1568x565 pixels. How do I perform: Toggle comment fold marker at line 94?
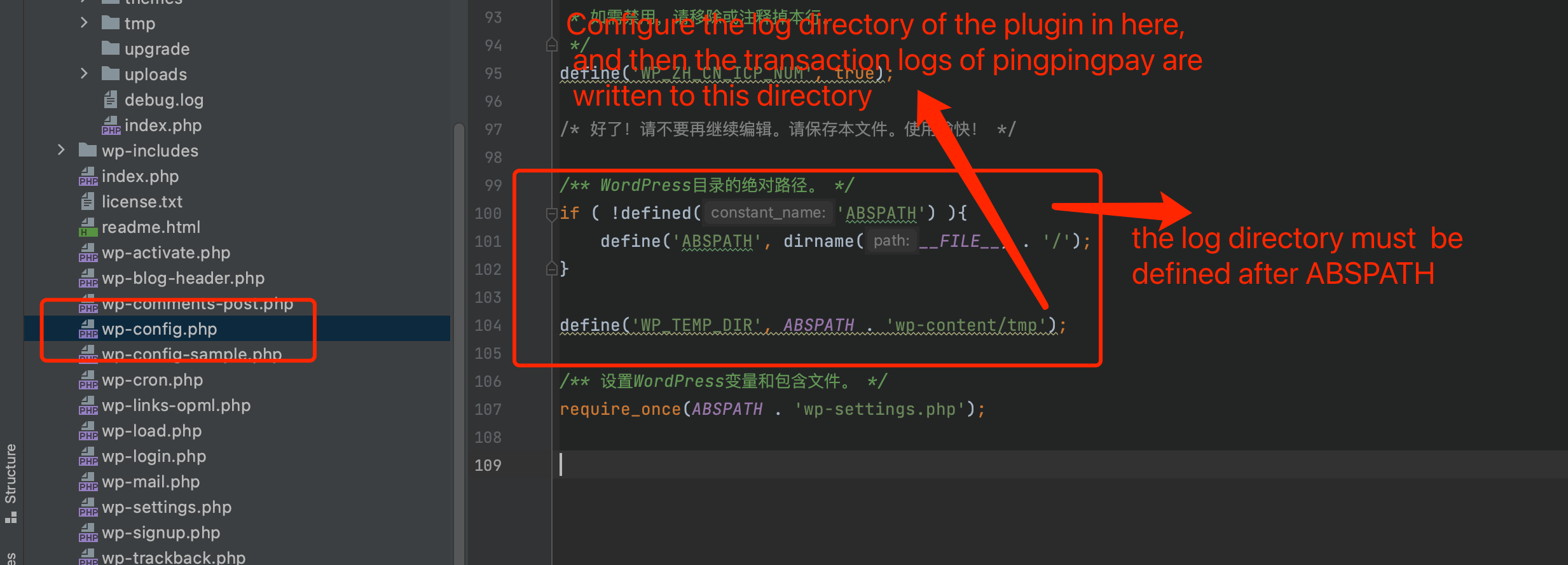(551, 45)
